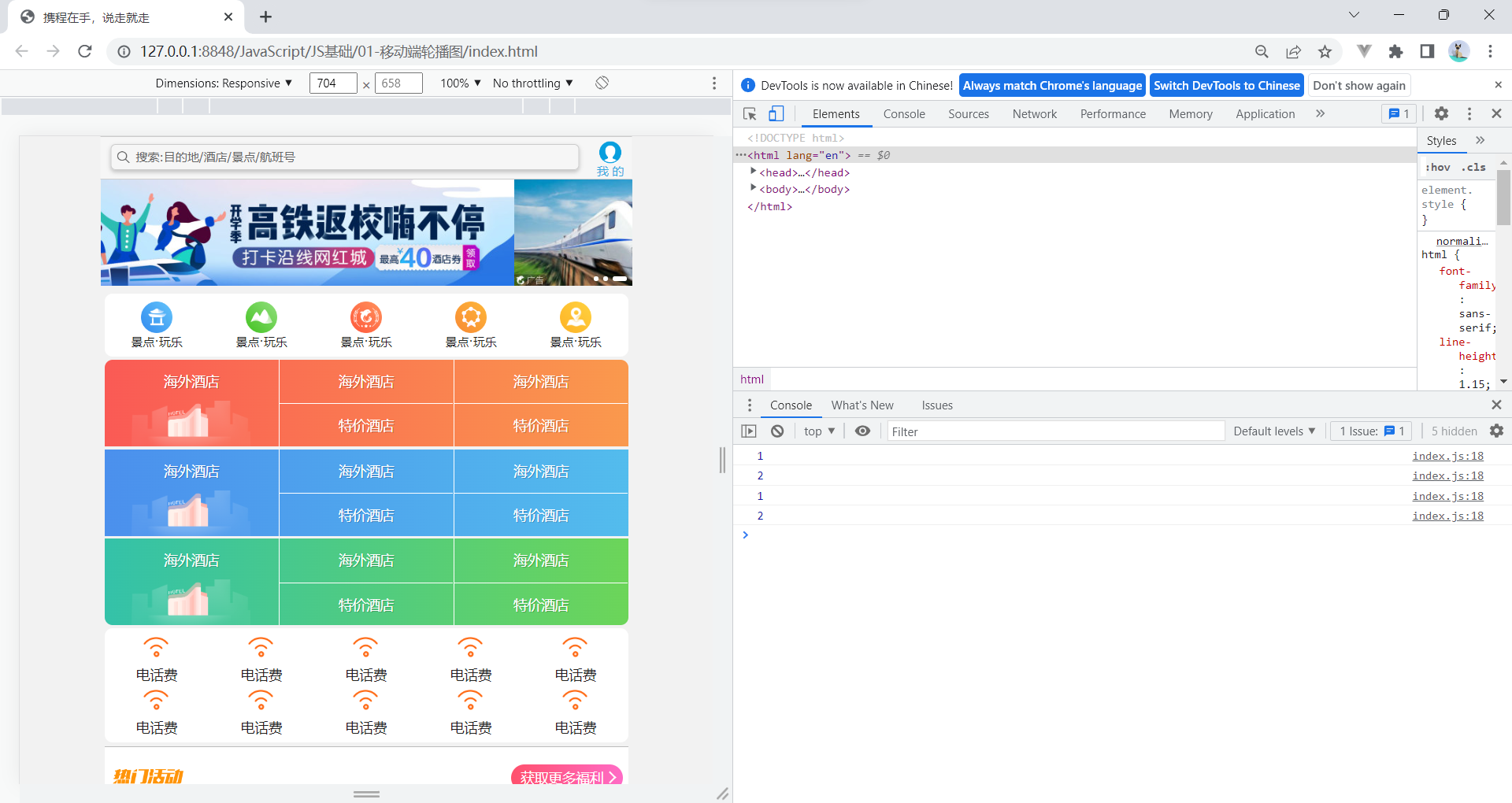Image resolution: width=1512 pixels, height=803 pixels.
Task: Create a live expression with the eye icon
Action: pyautogui.click(x=862, y=431)
